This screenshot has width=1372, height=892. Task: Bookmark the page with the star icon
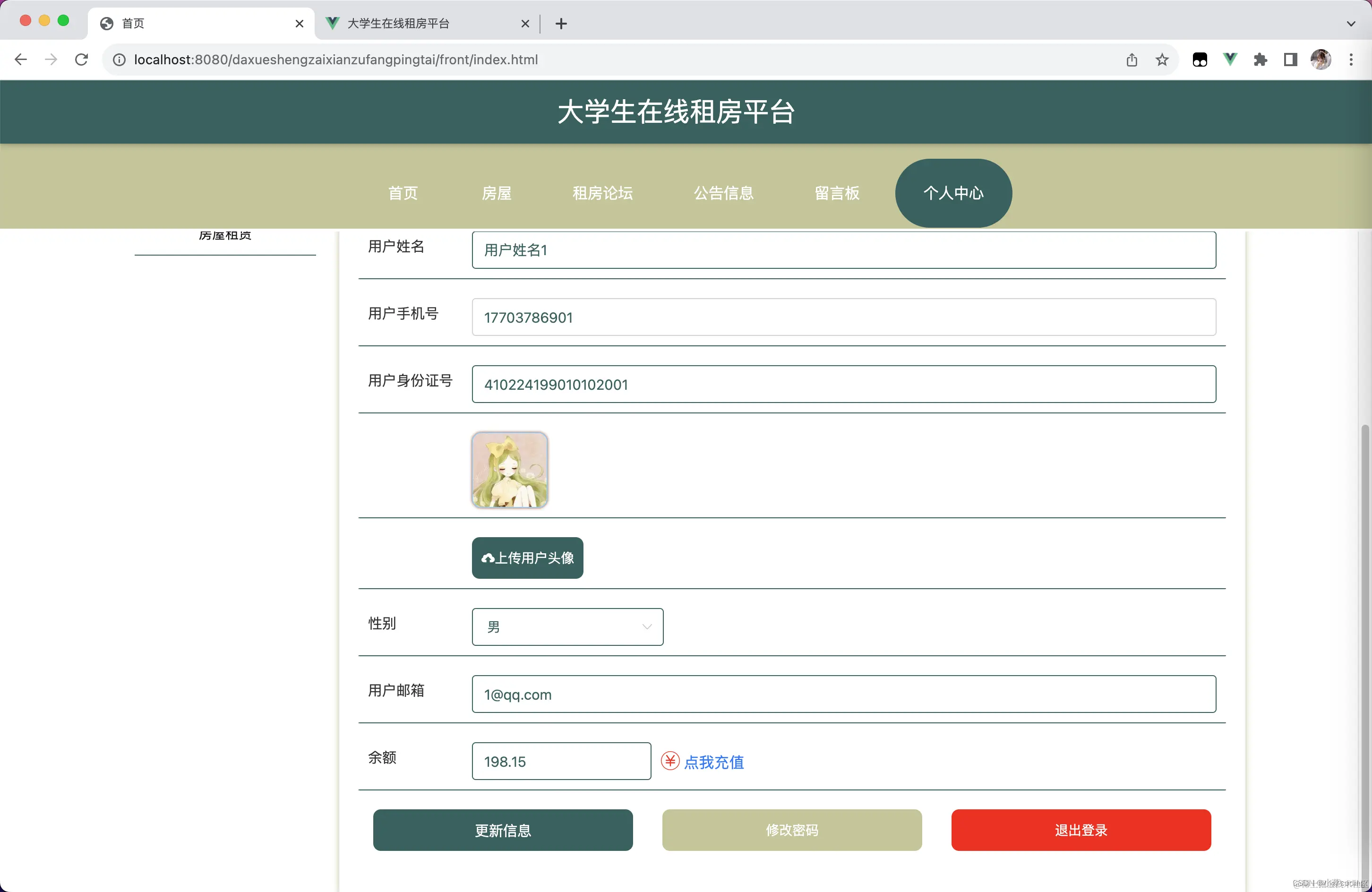[1162, 60]
